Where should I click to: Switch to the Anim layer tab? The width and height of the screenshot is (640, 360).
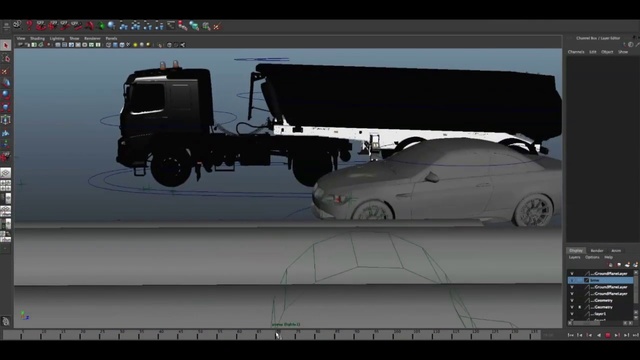[x=616, y=251]
